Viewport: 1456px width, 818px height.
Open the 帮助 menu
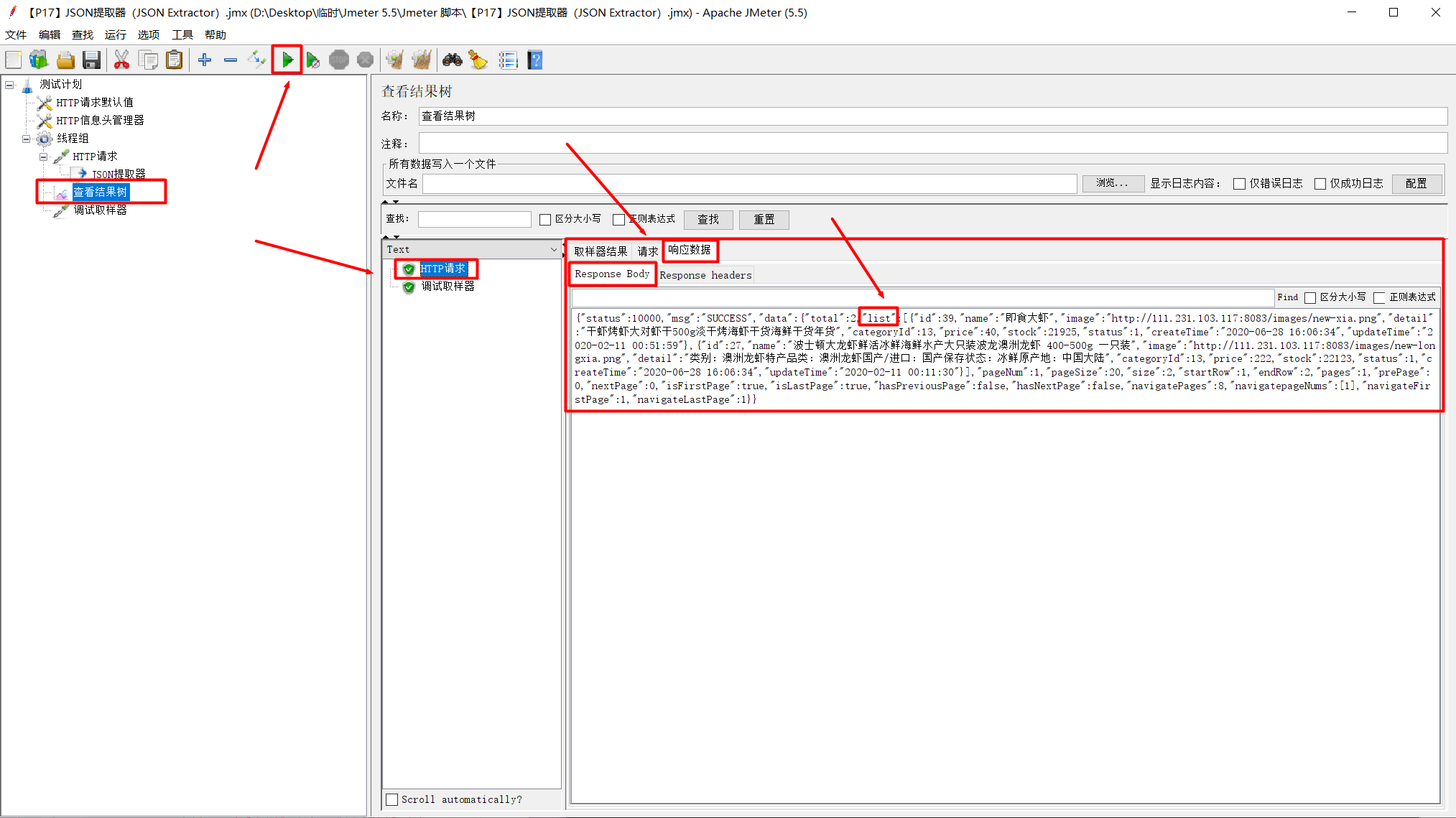(215, 35)
